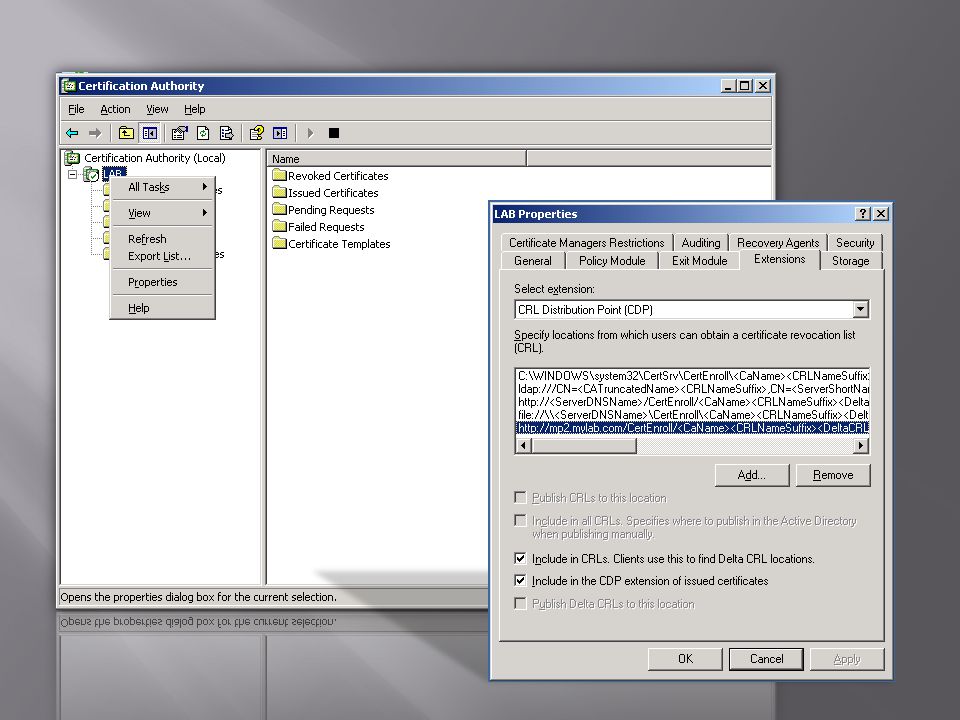Click the Issued Certificates folder icon
960x720 pixels.
pyautogui.click(x=280, y=193)
